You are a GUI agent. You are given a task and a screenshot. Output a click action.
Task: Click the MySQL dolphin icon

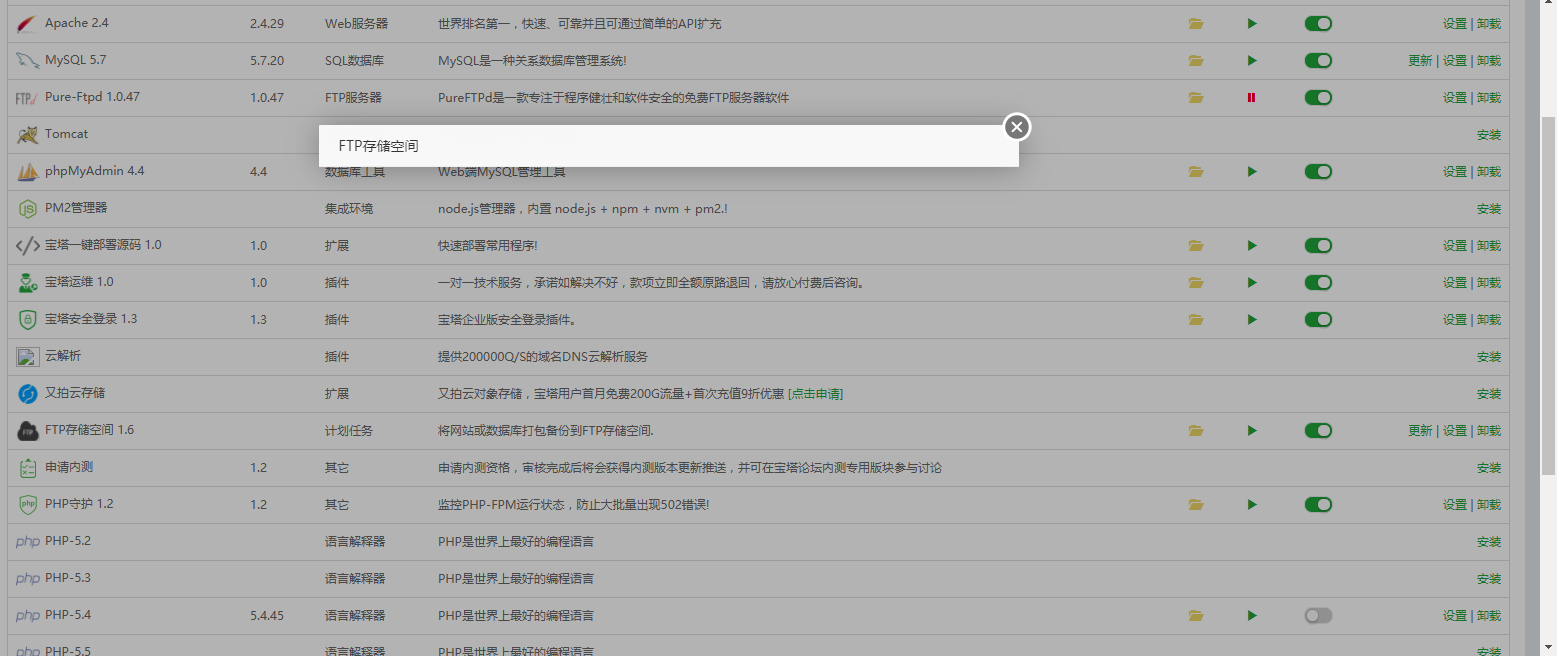tap(28, 61)
